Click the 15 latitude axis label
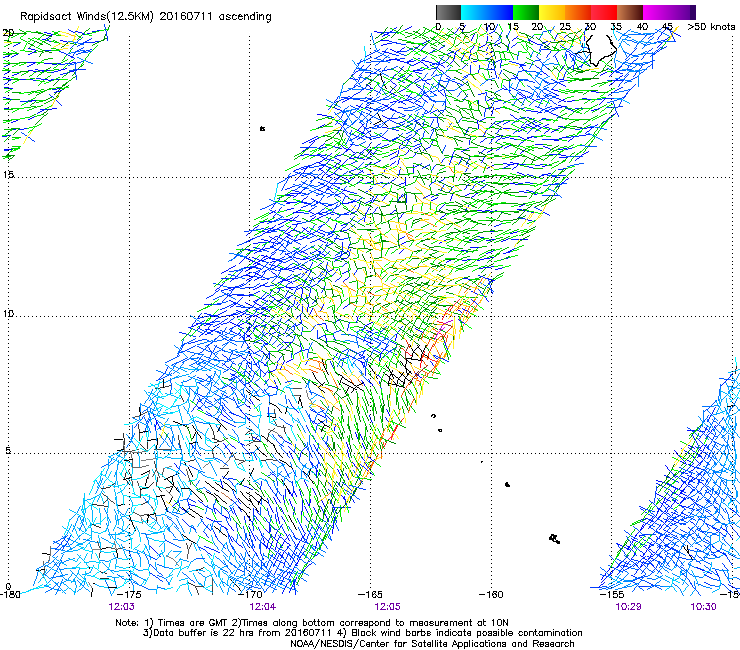Screen dimensions: 740x650 [8, 175]
